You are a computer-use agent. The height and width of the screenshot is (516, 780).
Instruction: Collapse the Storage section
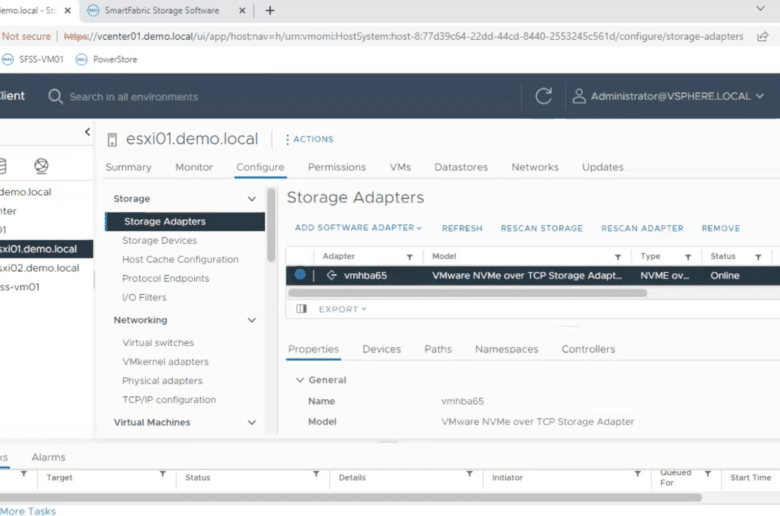pos(252,199)
